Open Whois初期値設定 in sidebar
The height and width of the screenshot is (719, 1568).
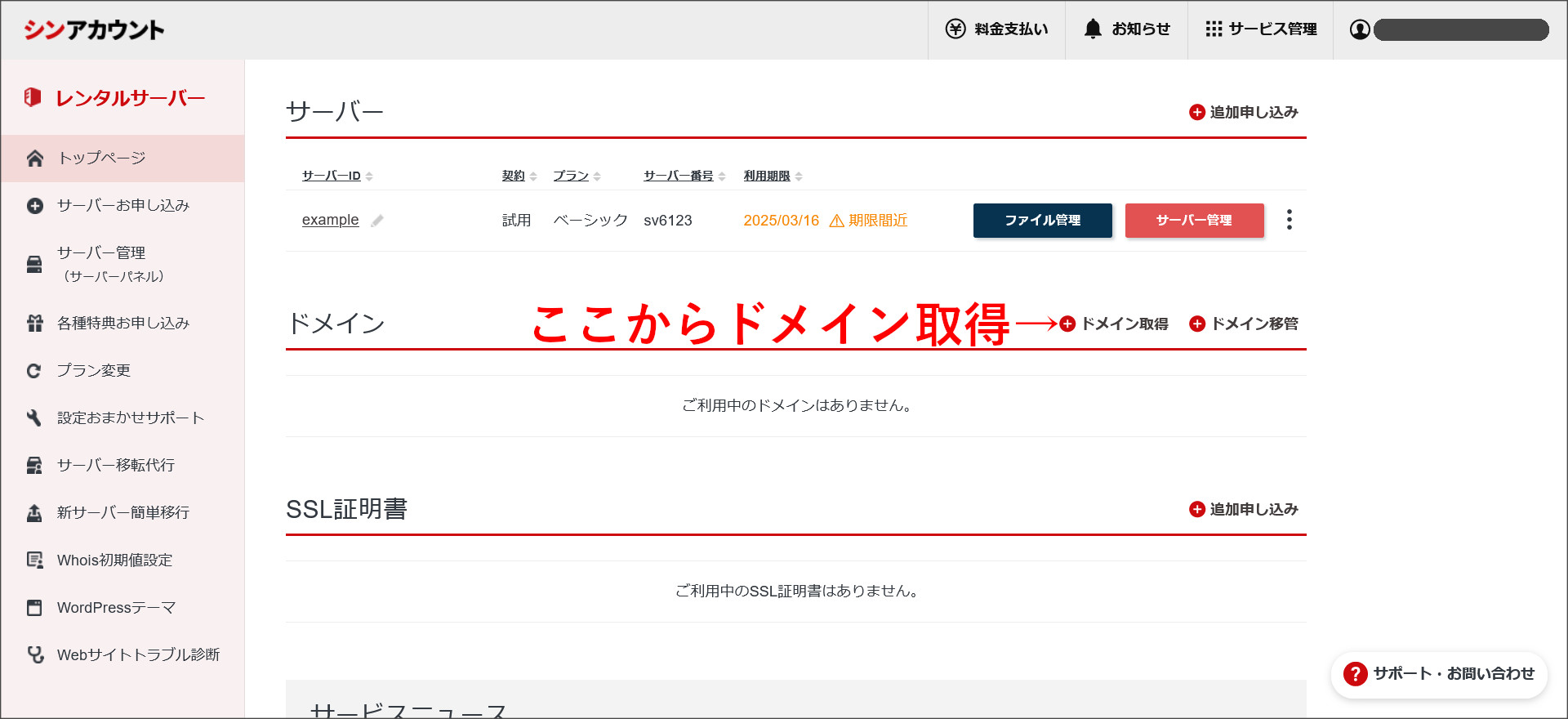tap(122, 560)
